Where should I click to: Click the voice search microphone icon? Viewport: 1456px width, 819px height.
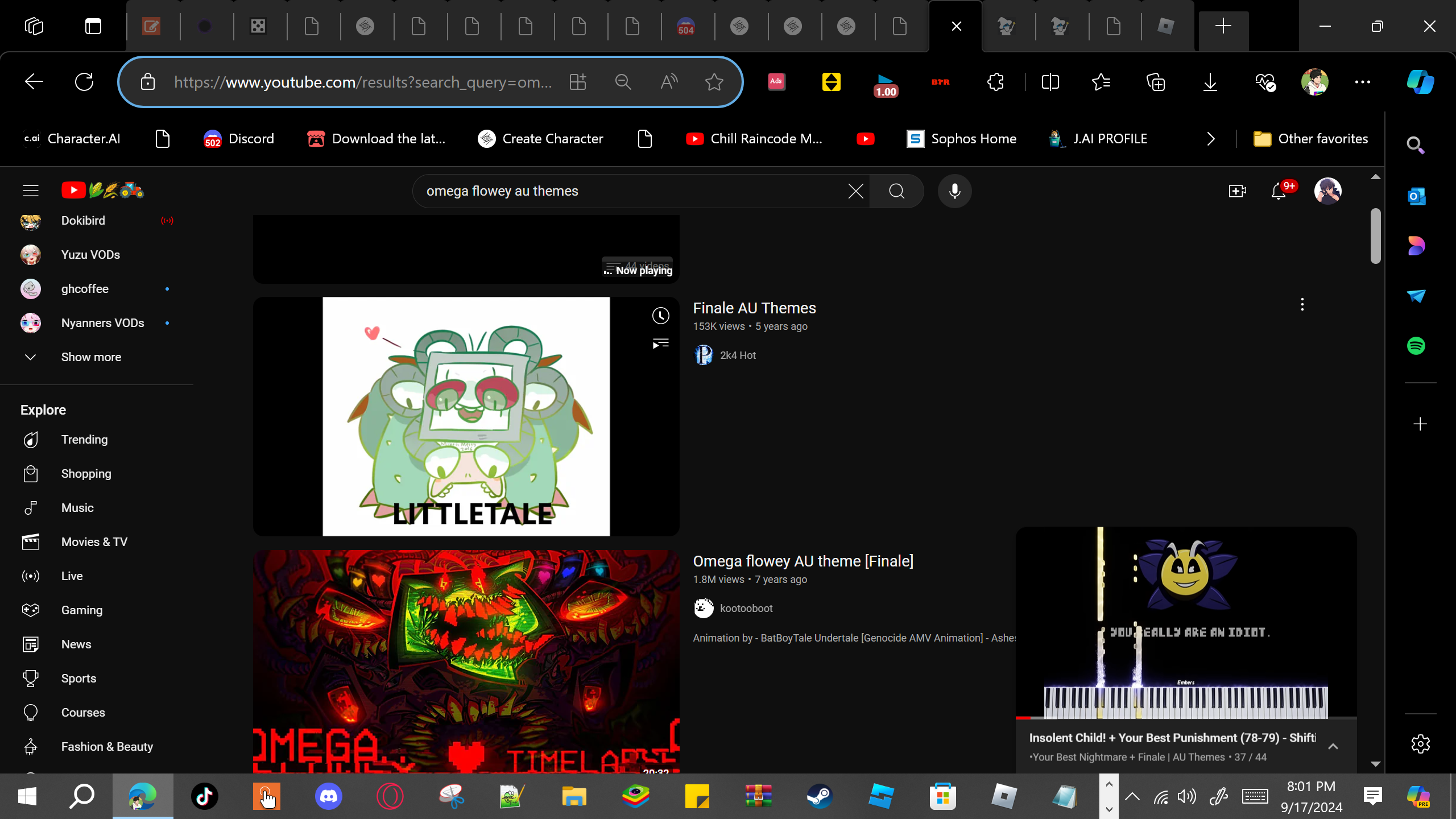click(x=954, y=191)
